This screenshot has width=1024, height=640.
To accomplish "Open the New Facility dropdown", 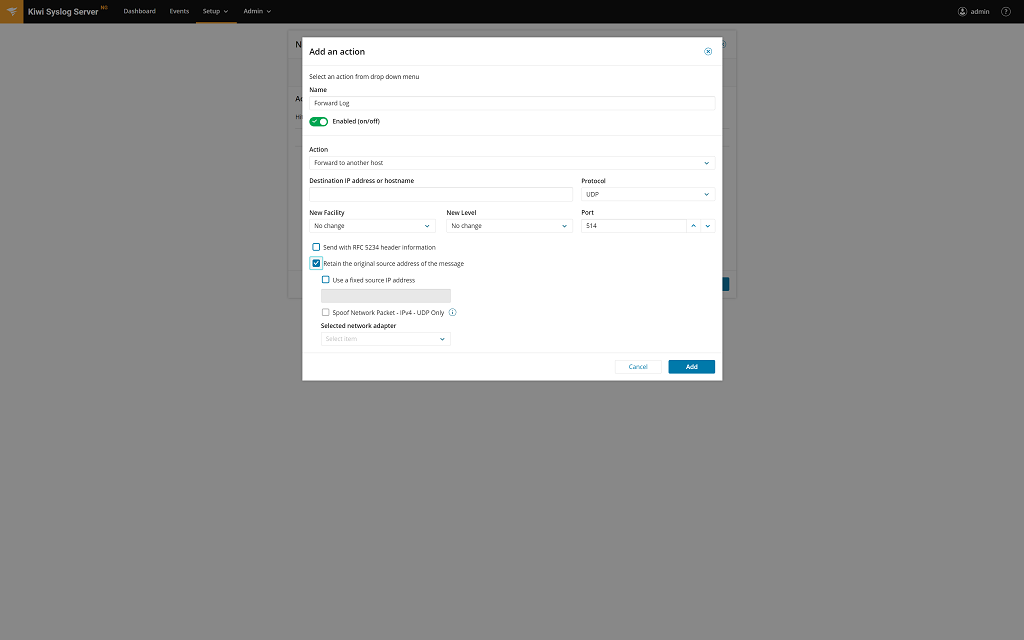I will tap(372, 226).
